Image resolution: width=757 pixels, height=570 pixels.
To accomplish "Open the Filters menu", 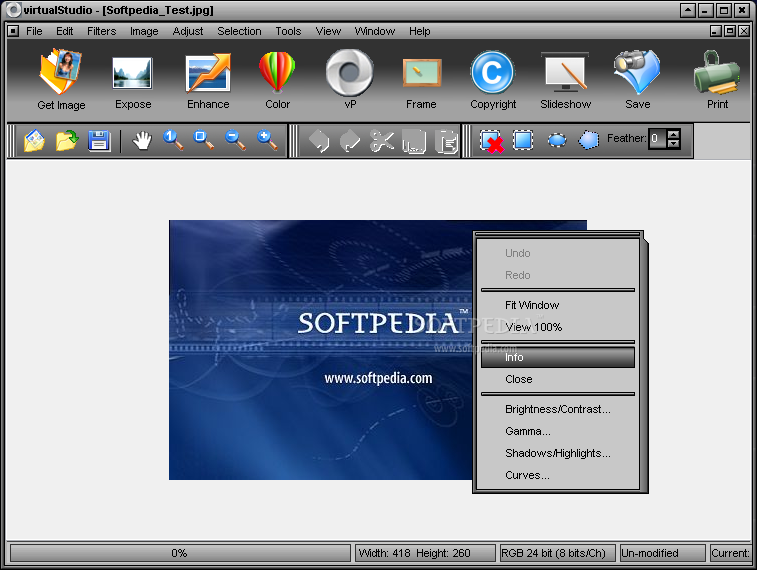I will (x=101, y=31).
